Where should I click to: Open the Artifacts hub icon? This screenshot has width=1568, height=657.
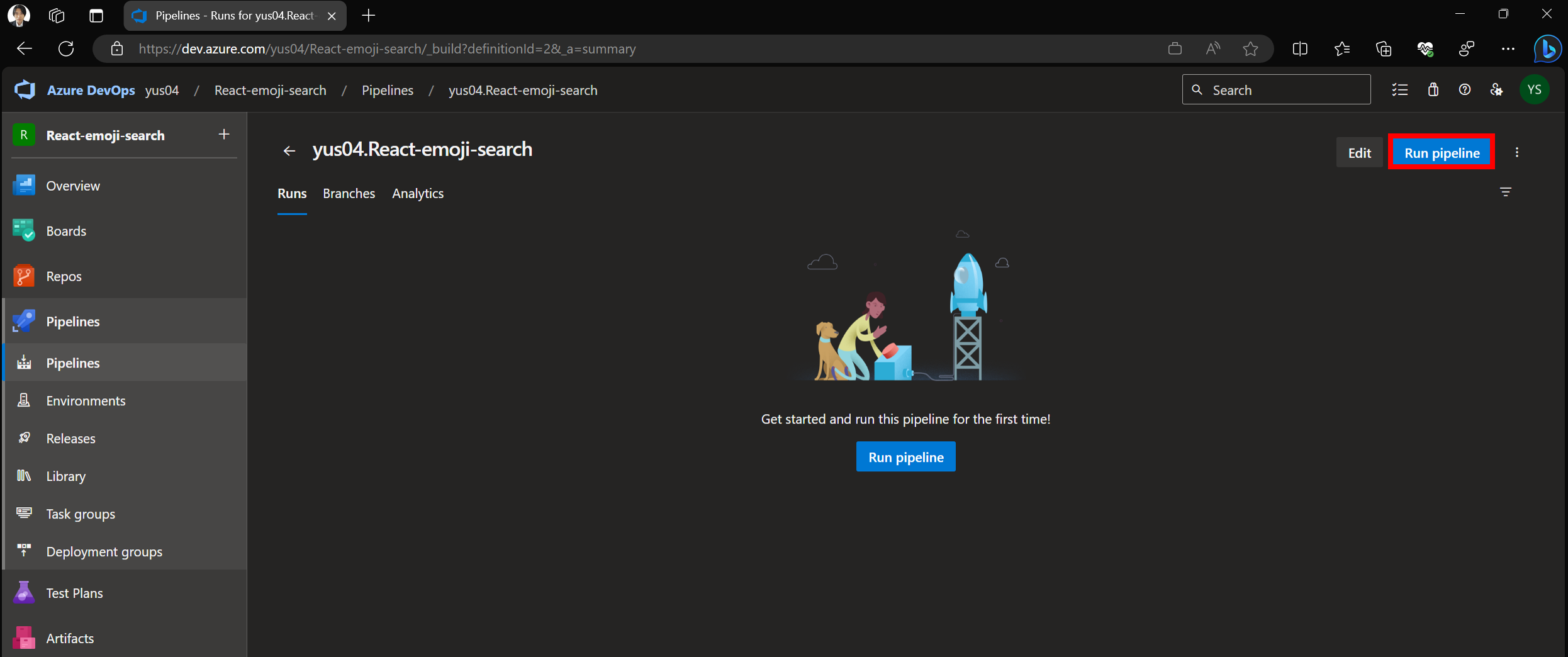(x=24, y=638)
